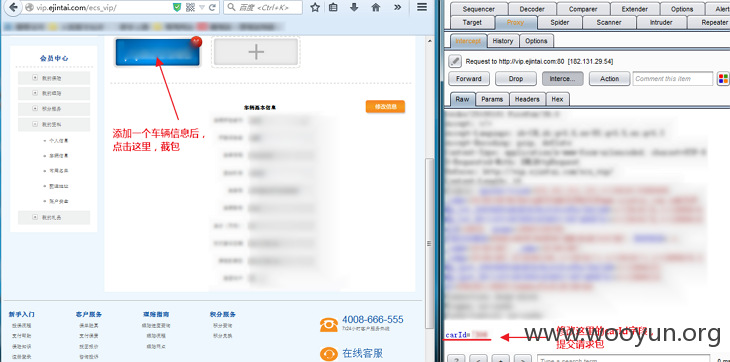730x362 pixels.
Task: Select the Burp Proxy tab
Action: (x=515, y=22)
